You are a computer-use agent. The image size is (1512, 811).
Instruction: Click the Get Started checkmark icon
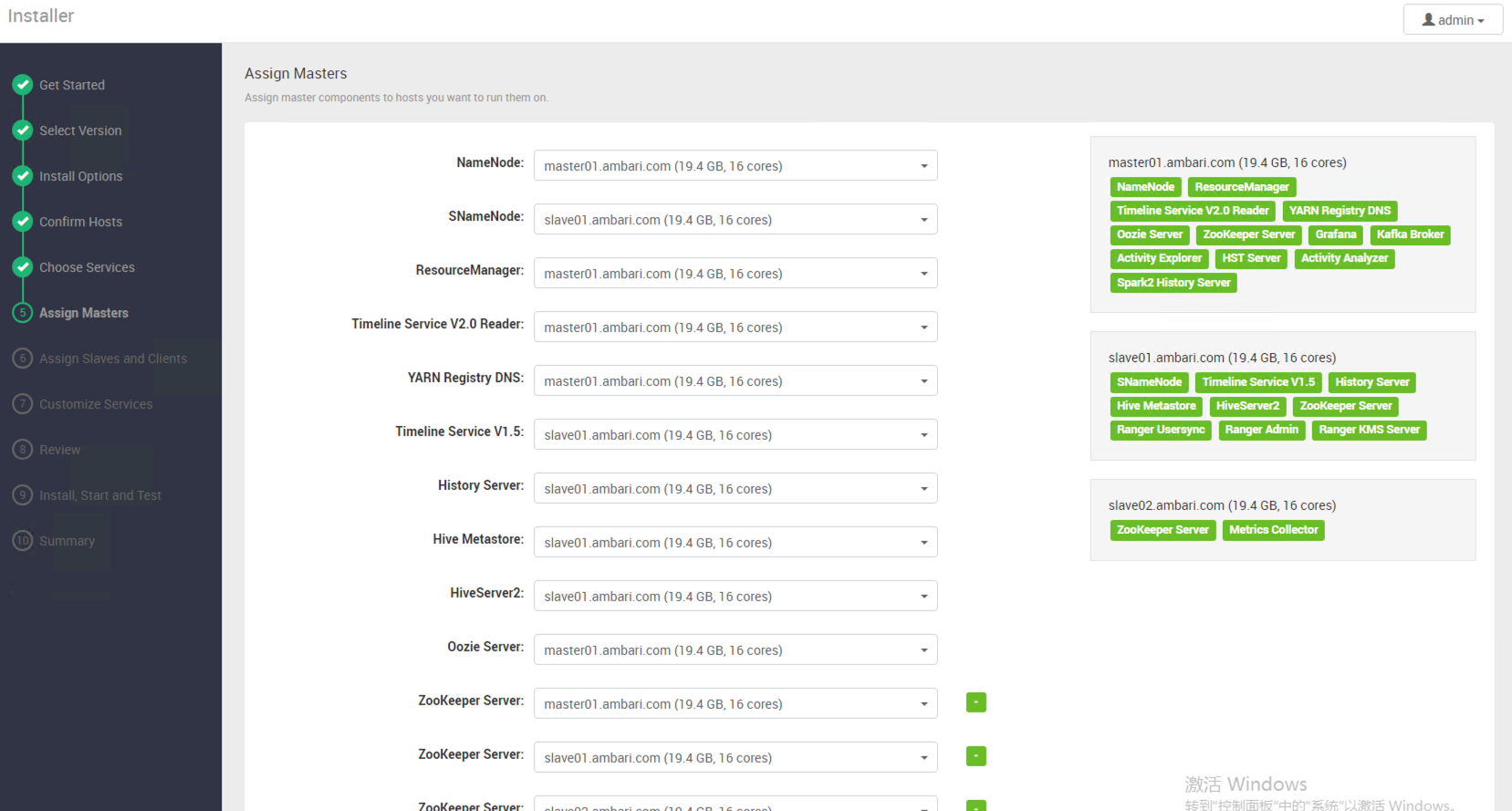tap(23, 85)
